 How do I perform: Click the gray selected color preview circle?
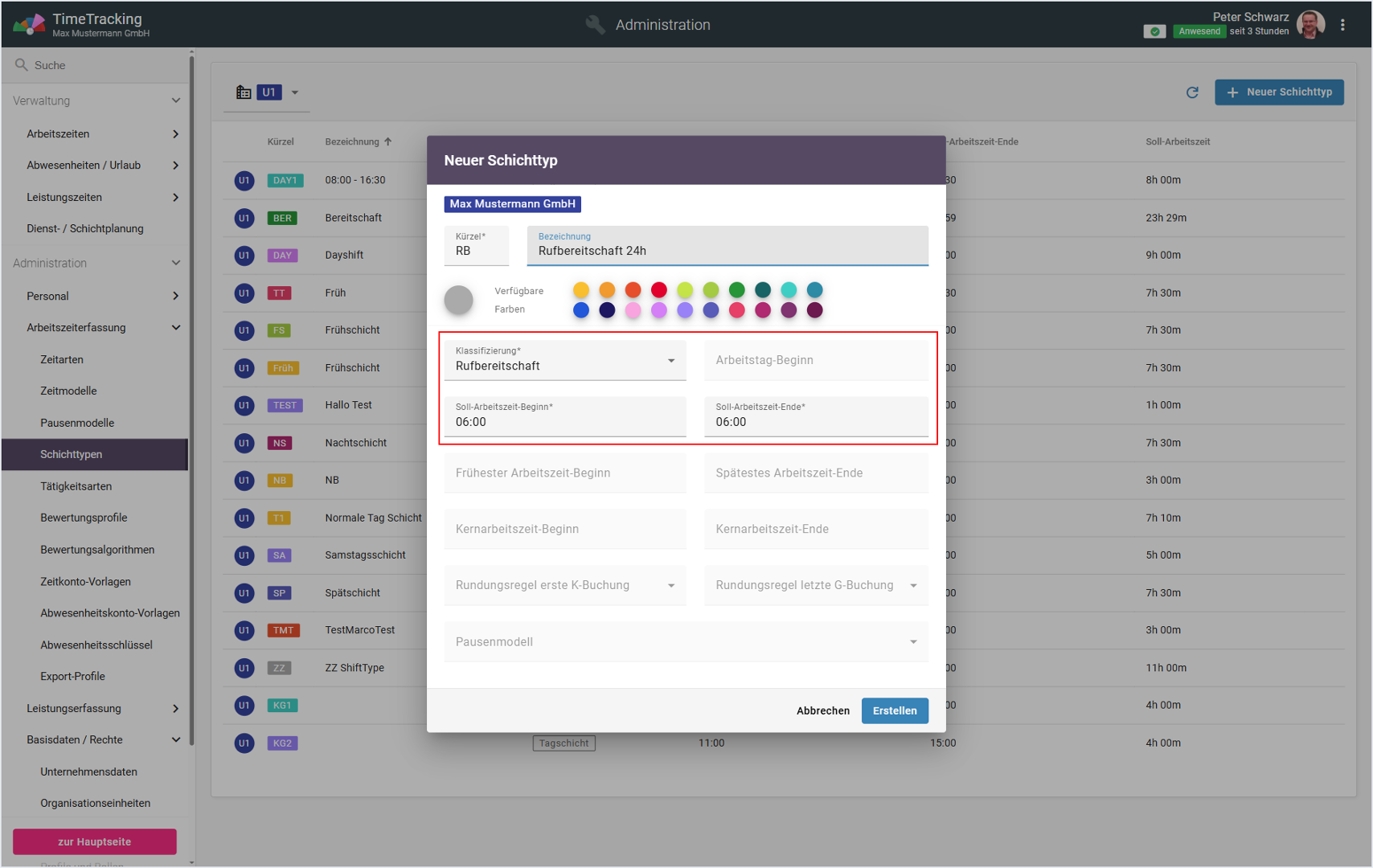pyautogui.click(x=459, y=300)
